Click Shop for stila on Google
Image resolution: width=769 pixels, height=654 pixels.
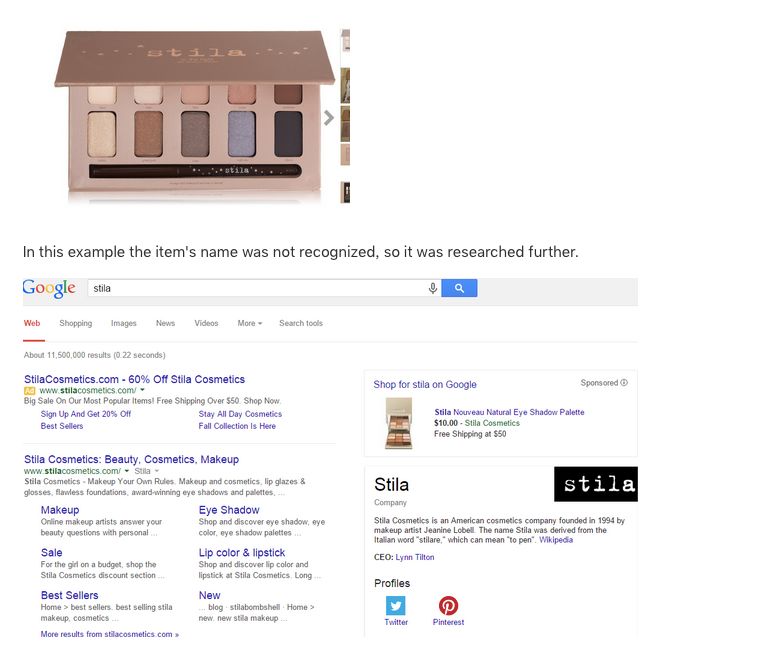[x=425, y=384]
